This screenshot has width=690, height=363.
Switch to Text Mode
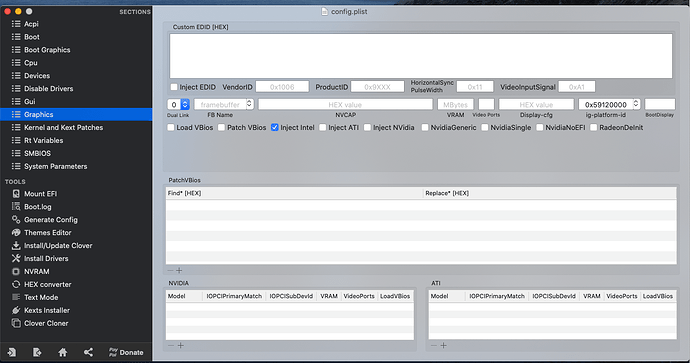point(41,297)
